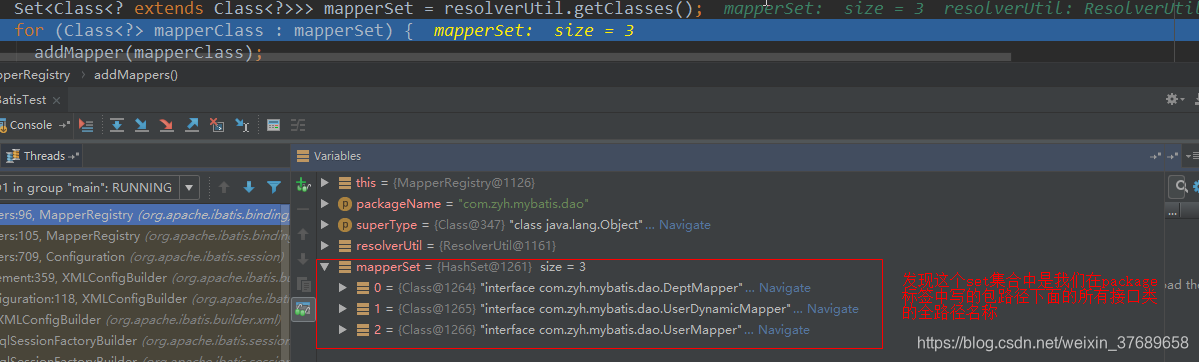Expand the 'this' MapperRegistry variable
This screenshot has height=362, width=1199.
326,183
